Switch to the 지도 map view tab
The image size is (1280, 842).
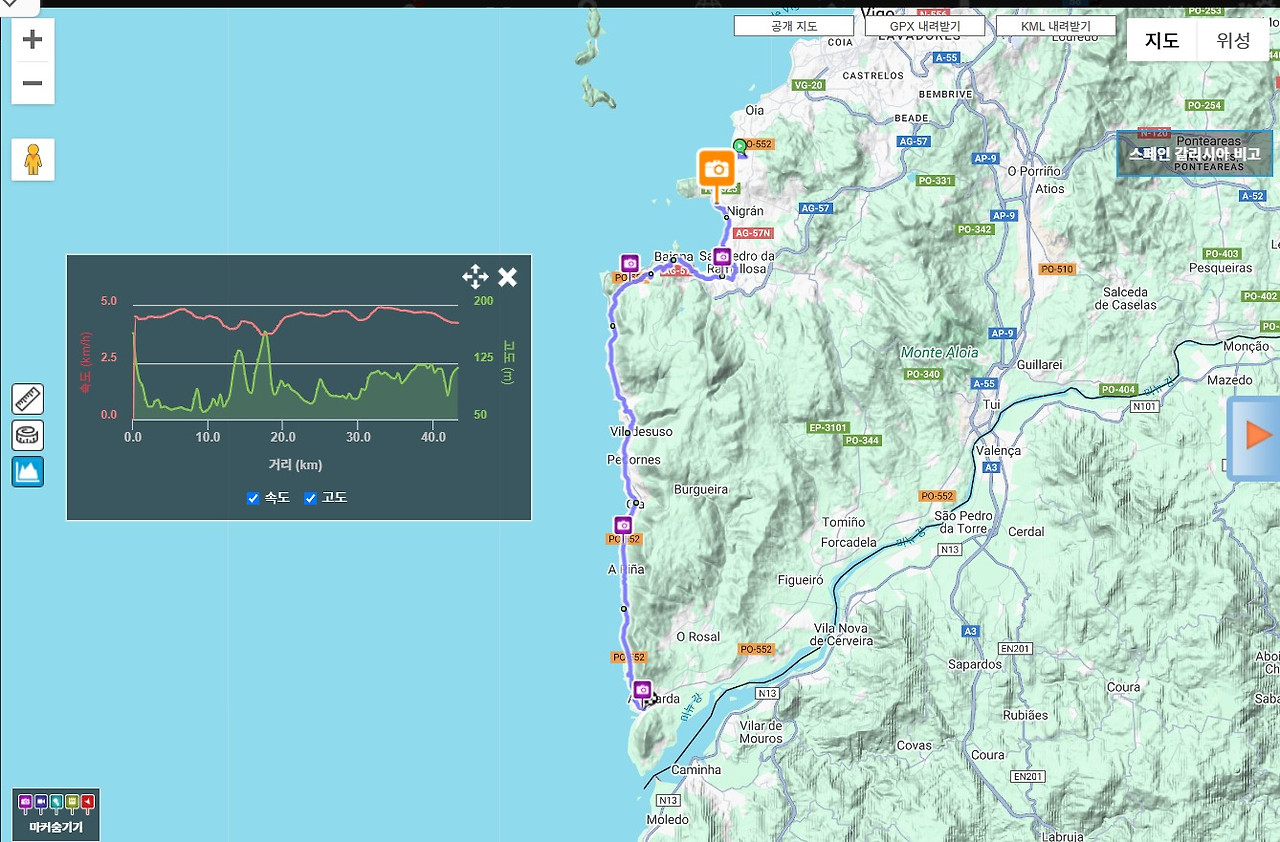(1162, 41)
